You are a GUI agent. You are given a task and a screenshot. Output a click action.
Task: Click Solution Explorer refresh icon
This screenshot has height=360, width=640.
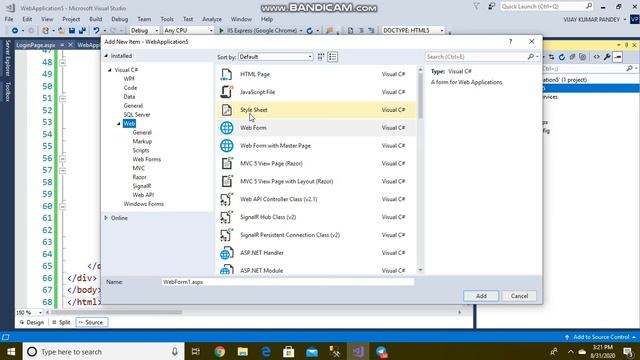coord(562,57)
